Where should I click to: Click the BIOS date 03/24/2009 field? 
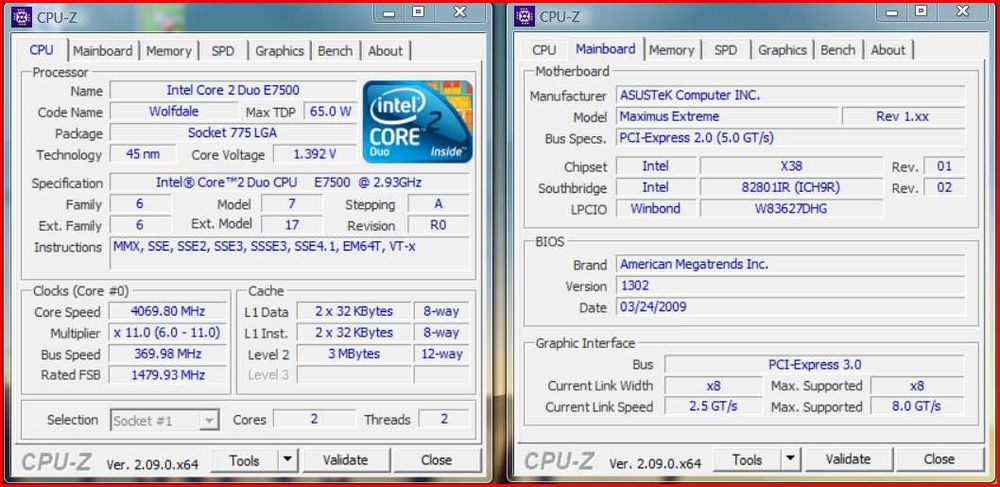[791, 307]
